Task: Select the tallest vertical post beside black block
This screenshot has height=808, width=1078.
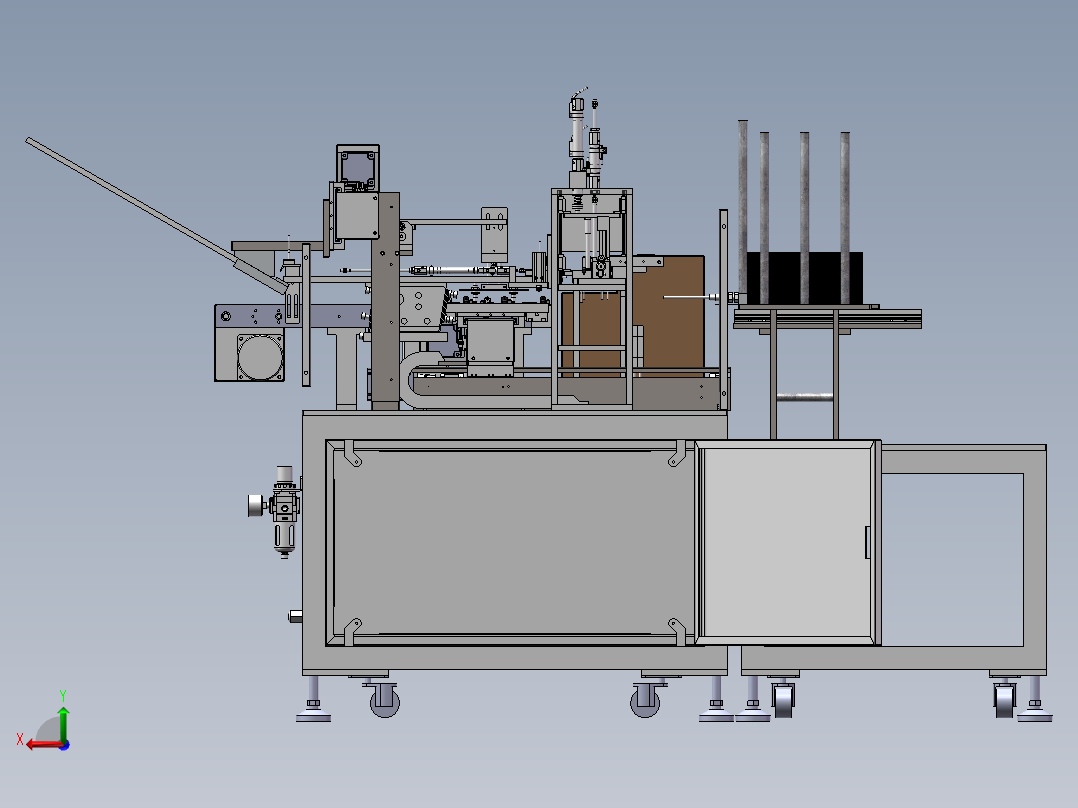Action: (742, 206)
